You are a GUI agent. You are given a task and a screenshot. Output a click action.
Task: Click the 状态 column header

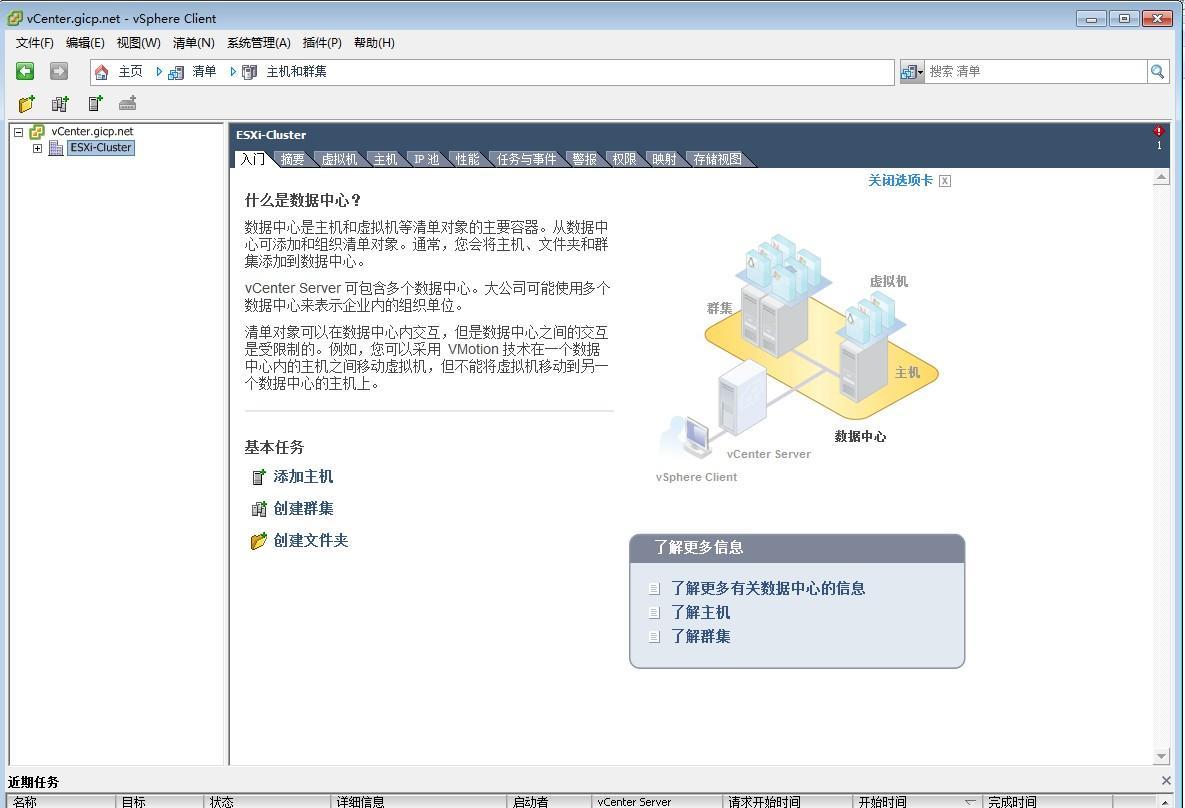(x=268, y=801)
